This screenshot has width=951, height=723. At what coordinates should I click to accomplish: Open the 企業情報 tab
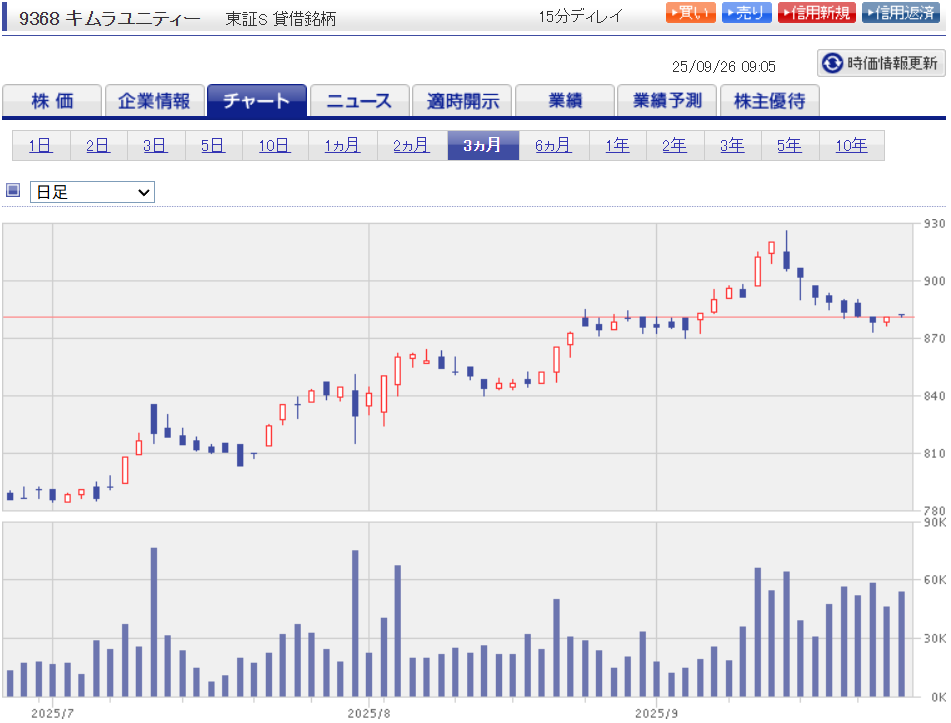point(154,101)
